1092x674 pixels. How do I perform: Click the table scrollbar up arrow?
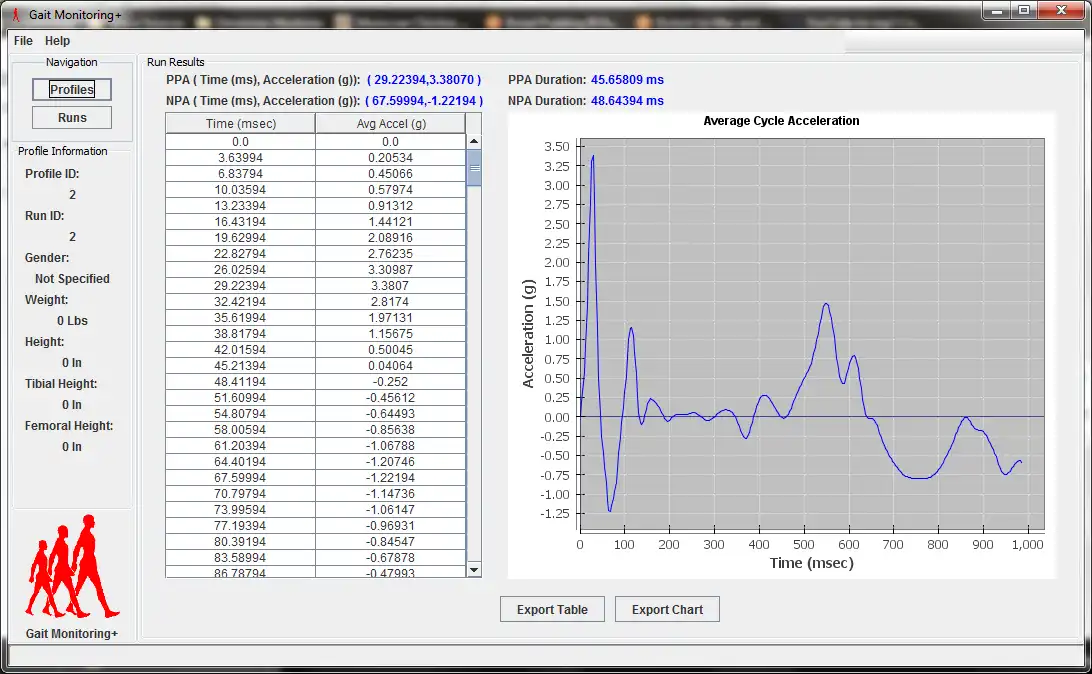pyautogui.click(x=474, y=141)
